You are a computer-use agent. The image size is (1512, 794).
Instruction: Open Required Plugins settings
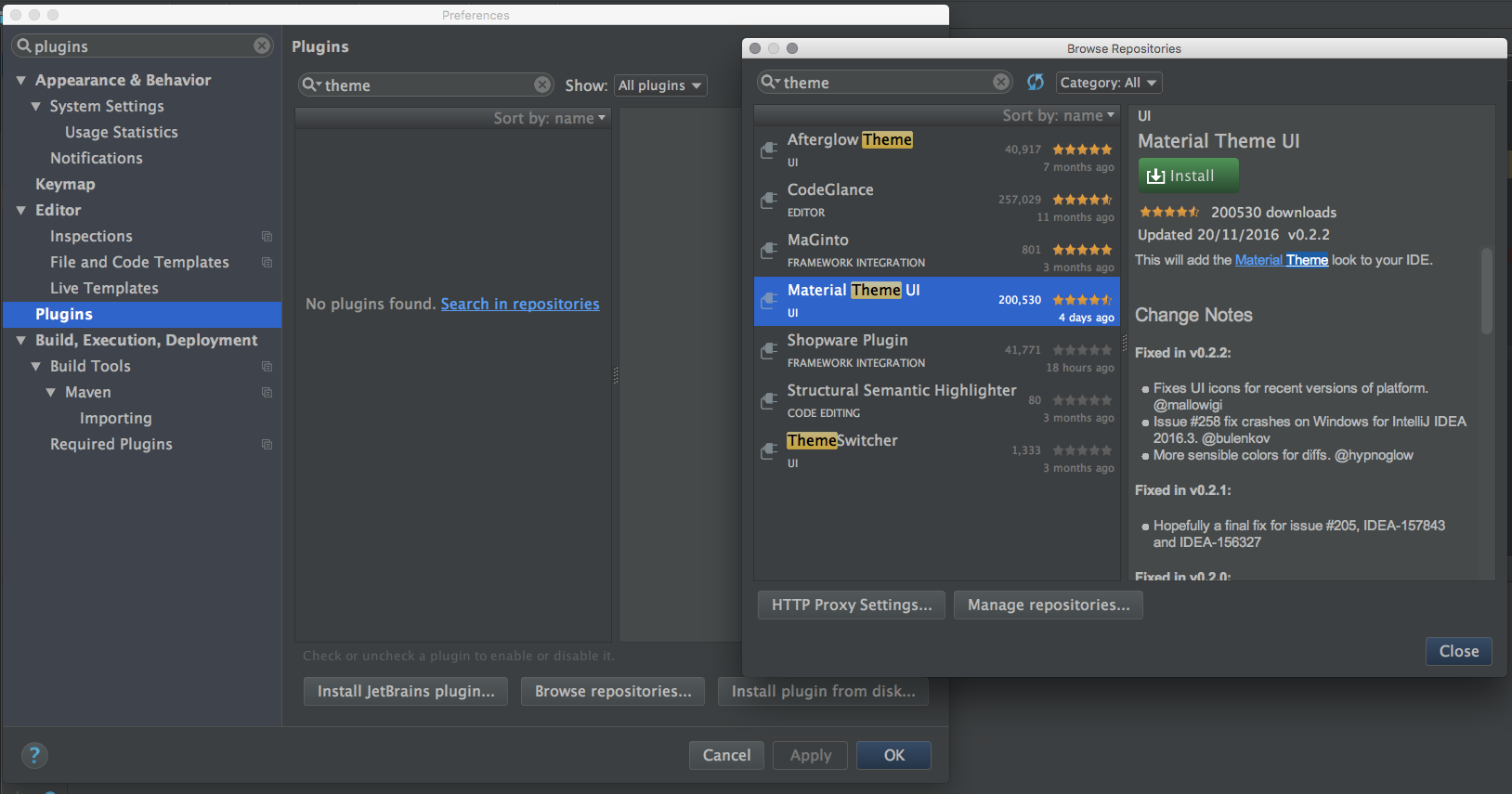[x=111, y=445]
